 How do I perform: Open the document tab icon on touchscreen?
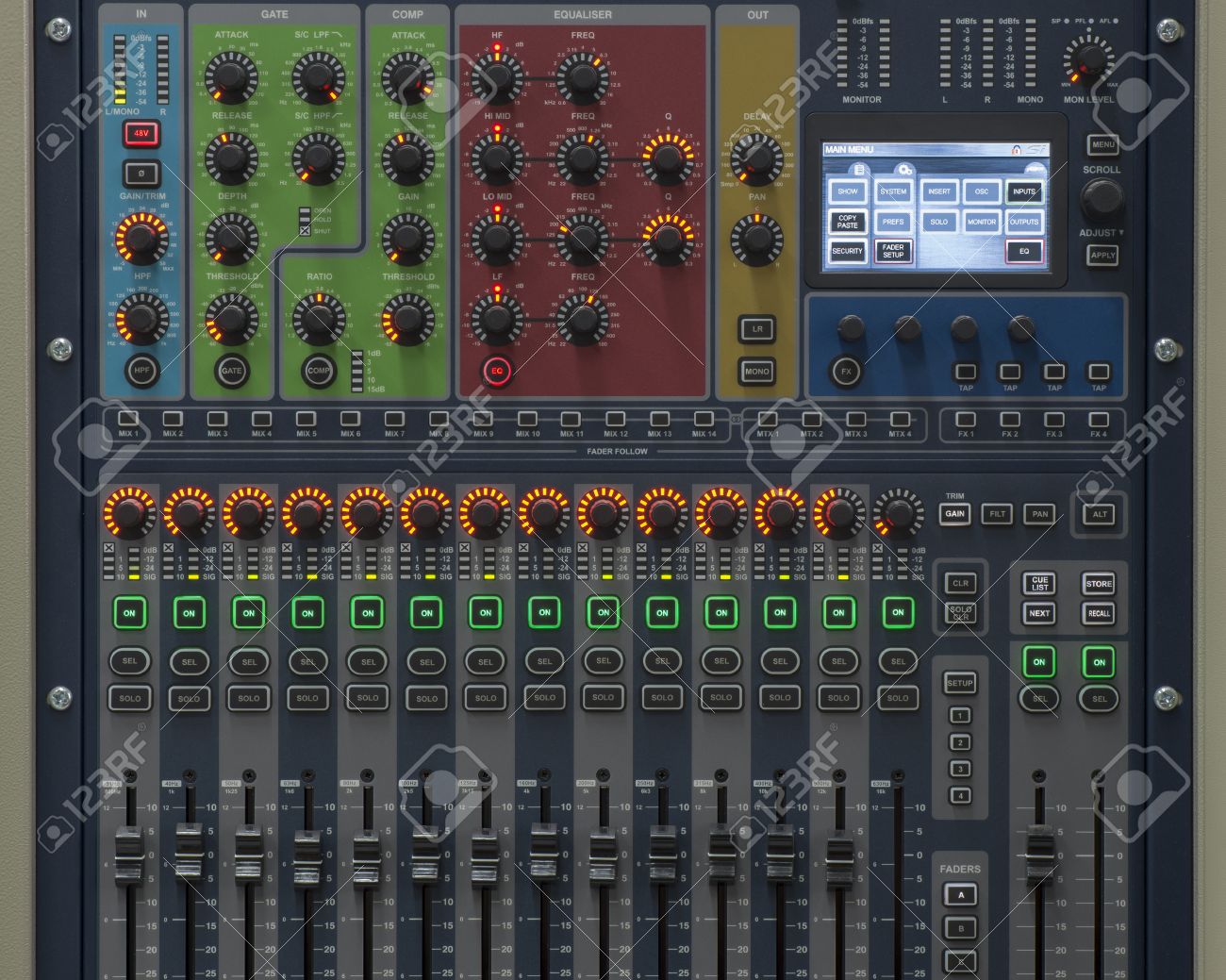click(x=857, y=170)
